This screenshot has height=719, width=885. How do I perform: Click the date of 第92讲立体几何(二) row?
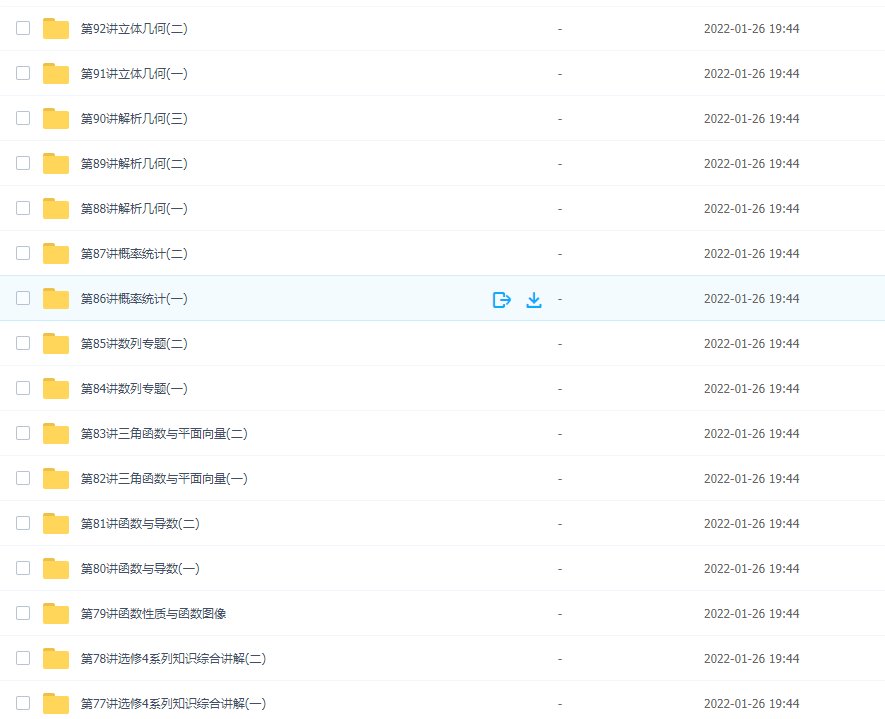[x=751, y=29]
